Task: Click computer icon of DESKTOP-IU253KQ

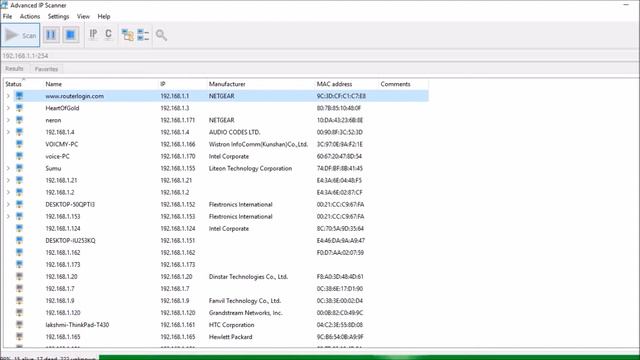Action: click(19, 240)
